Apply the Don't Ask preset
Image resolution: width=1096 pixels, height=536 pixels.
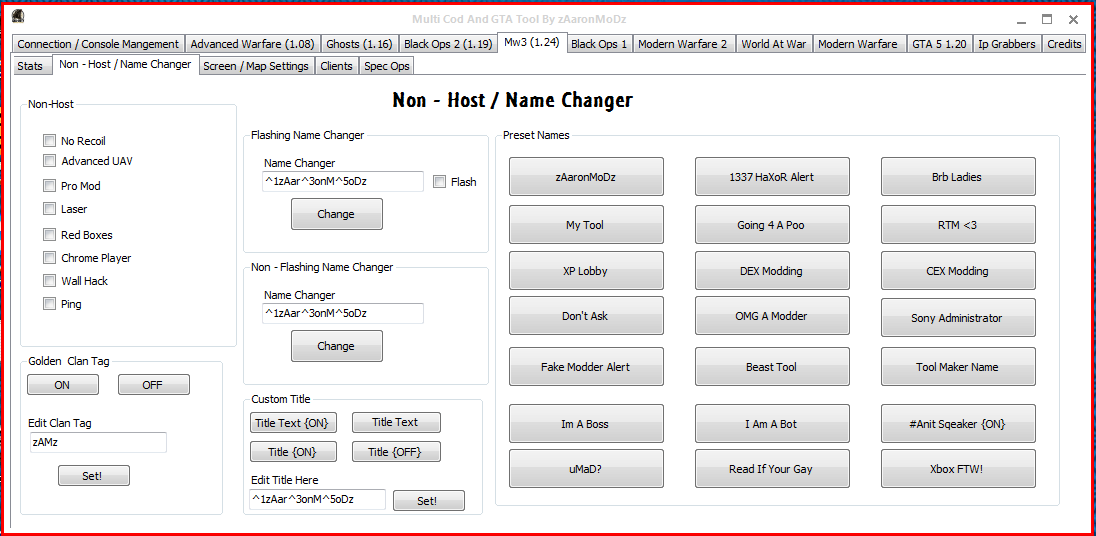[586, 316]
